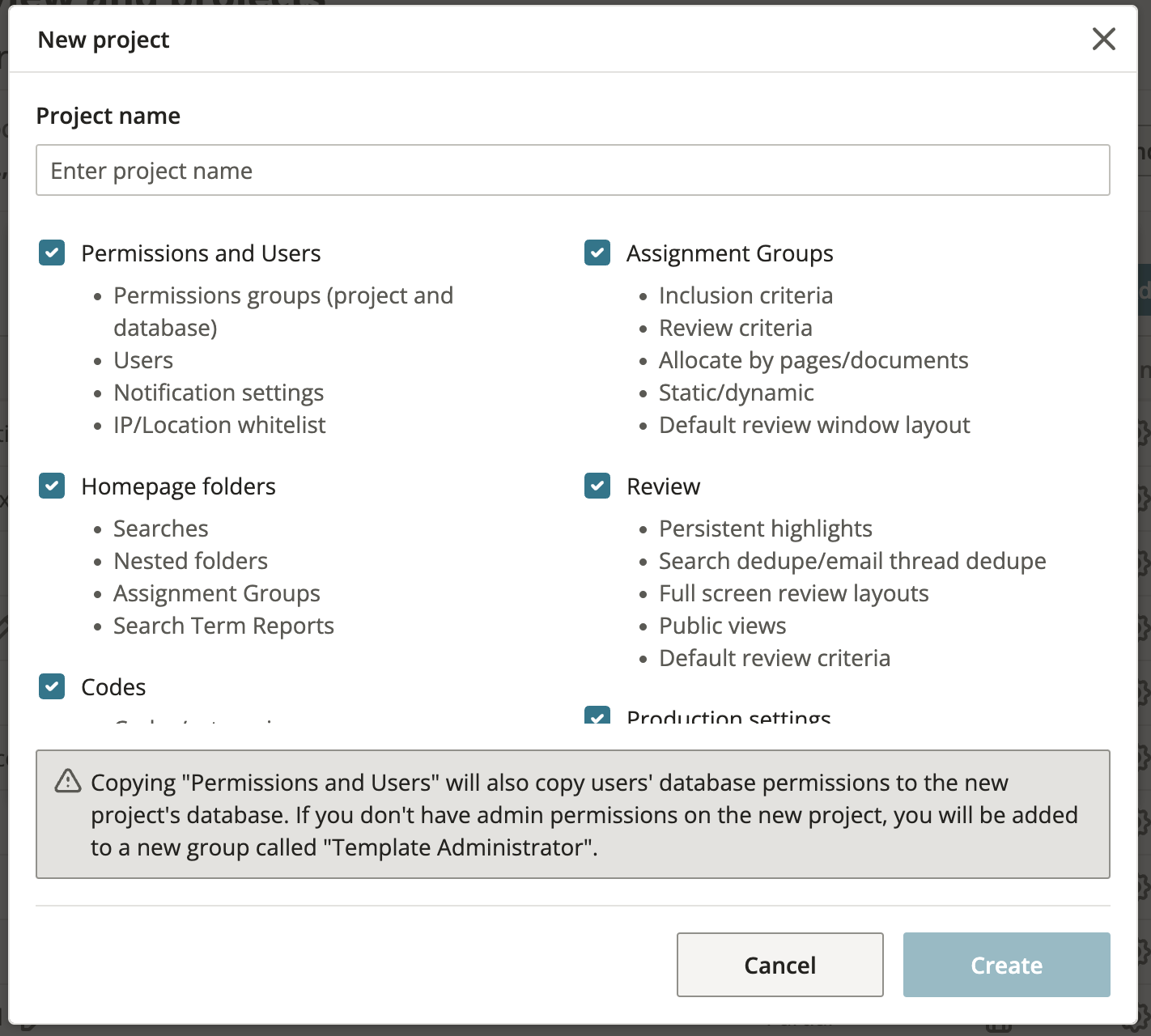Viewport: 1151px width, 1036px height.
Task: Select the Nested folders list item
Action: (190, 560)
